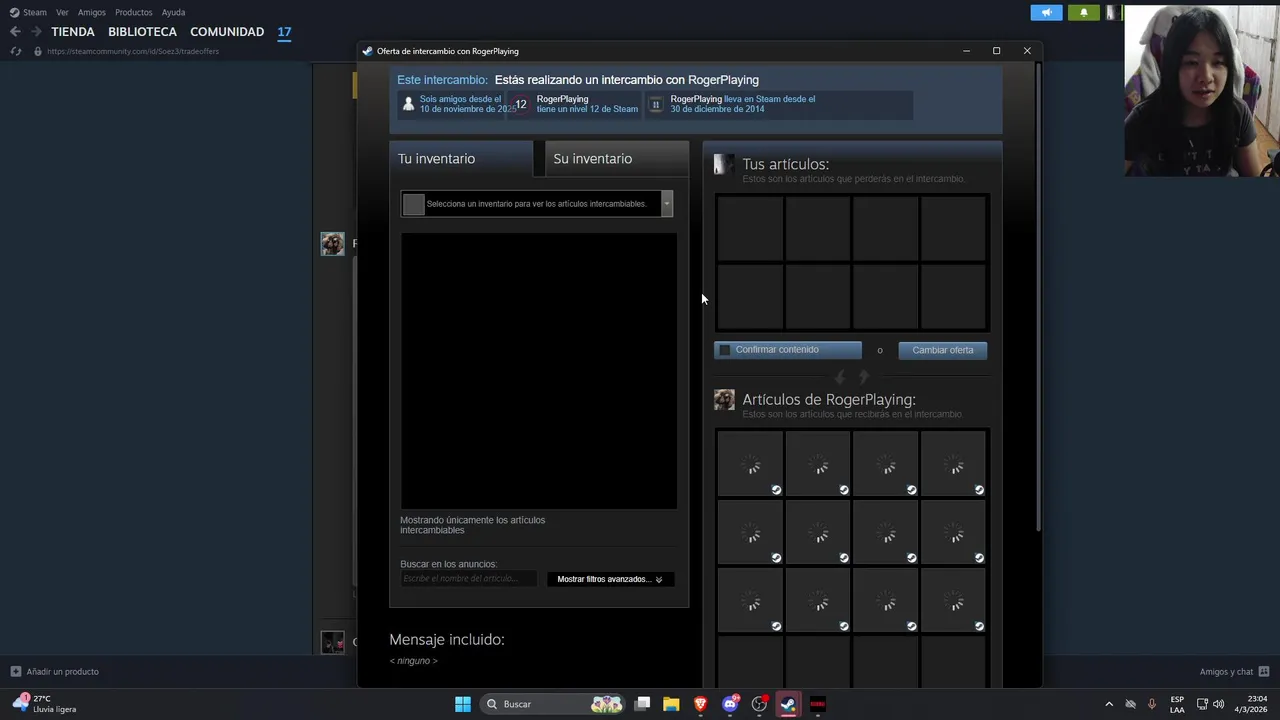Open File Explorer from taskbar
Screen dimensions: 1280x720
[671, 704]
